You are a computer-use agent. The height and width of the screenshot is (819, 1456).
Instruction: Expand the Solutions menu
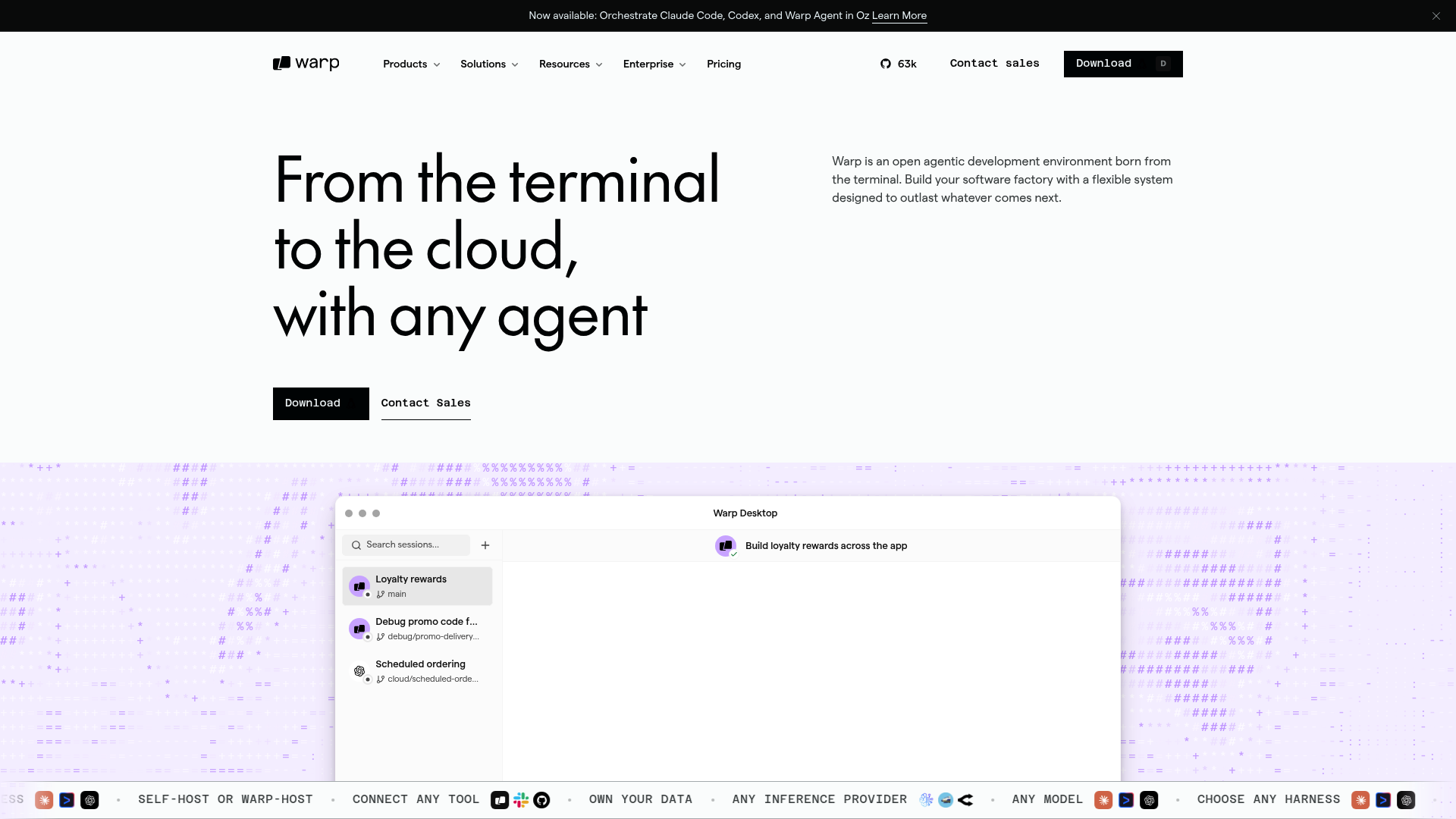489,64
